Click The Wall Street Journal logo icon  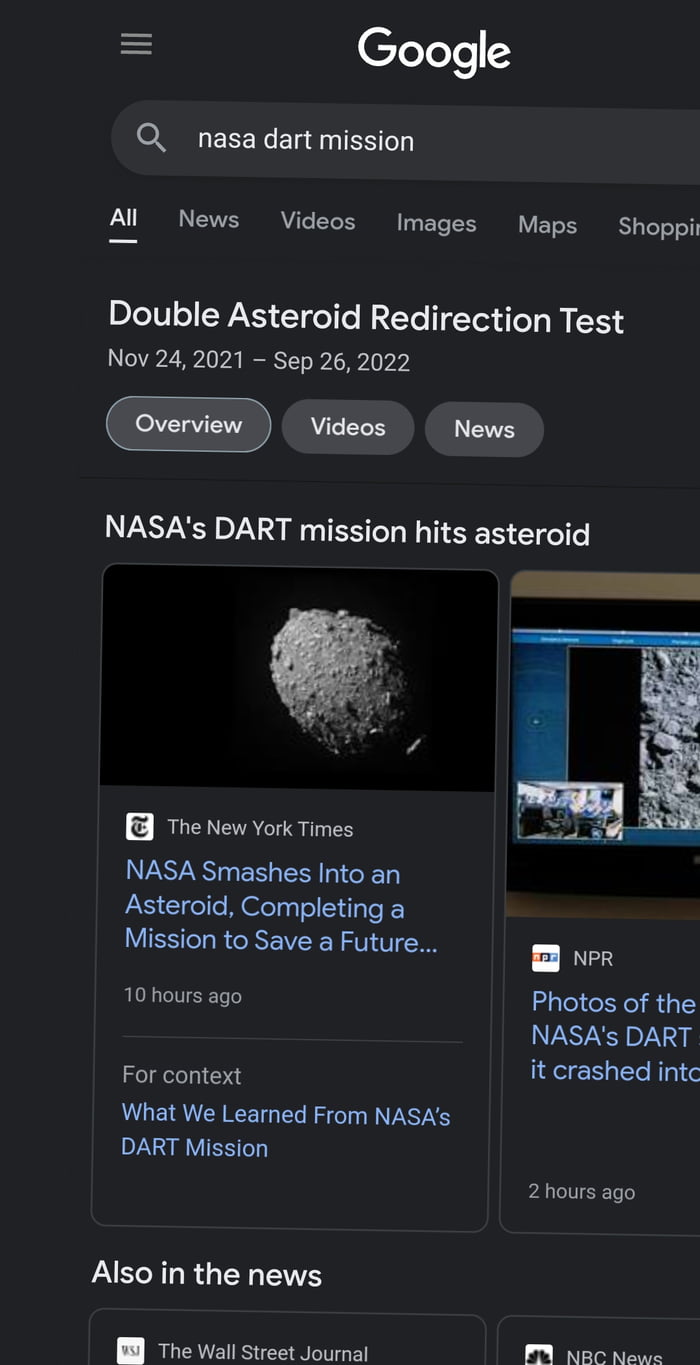pos(130,1351)
